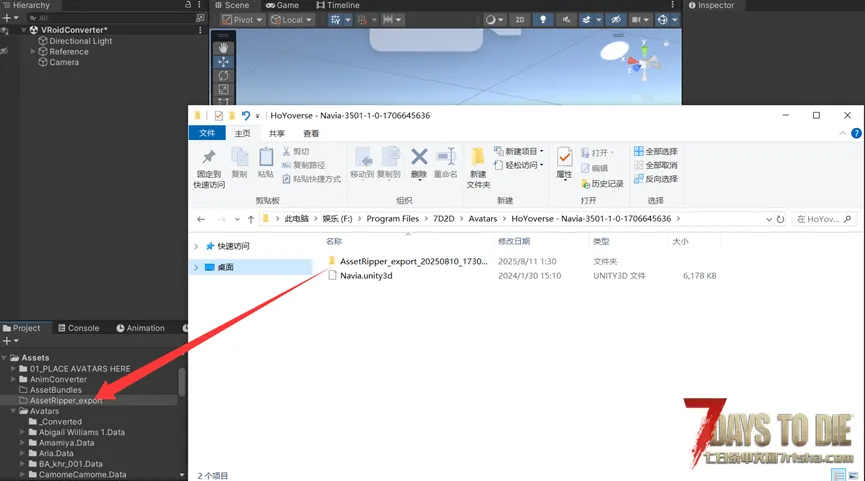The width and height of the screenshot is (865, 481).
Task: Open the Animation tab
Action: (141, 328)
